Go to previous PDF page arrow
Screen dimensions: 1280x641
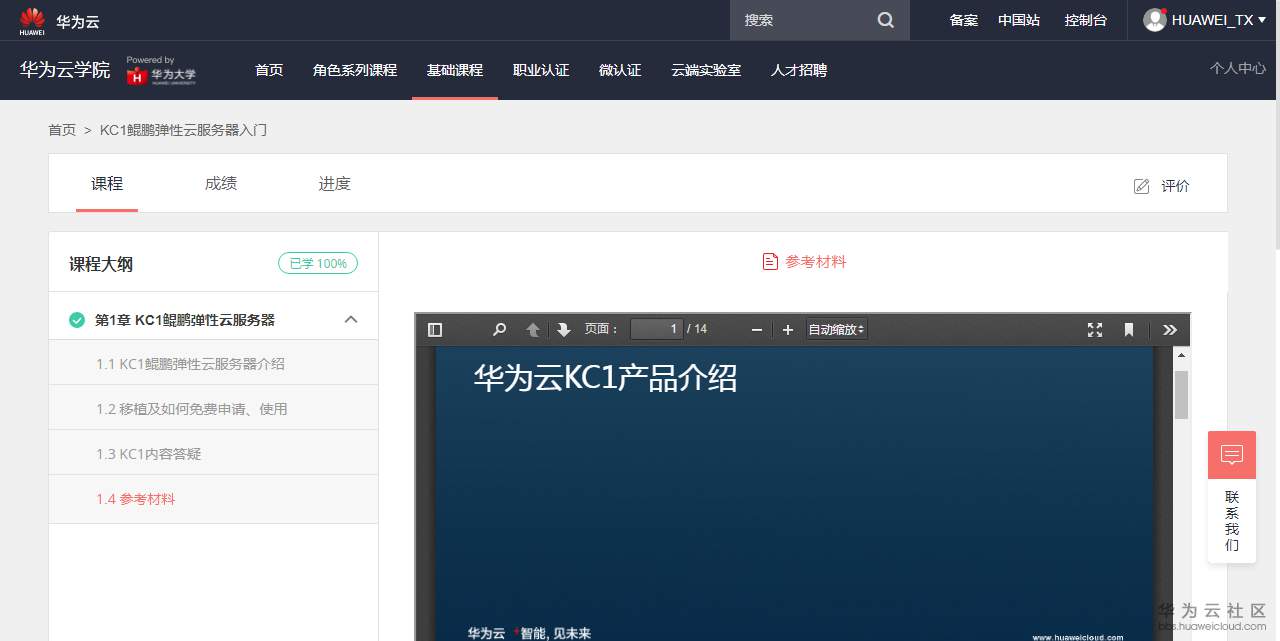click(533, 330)
